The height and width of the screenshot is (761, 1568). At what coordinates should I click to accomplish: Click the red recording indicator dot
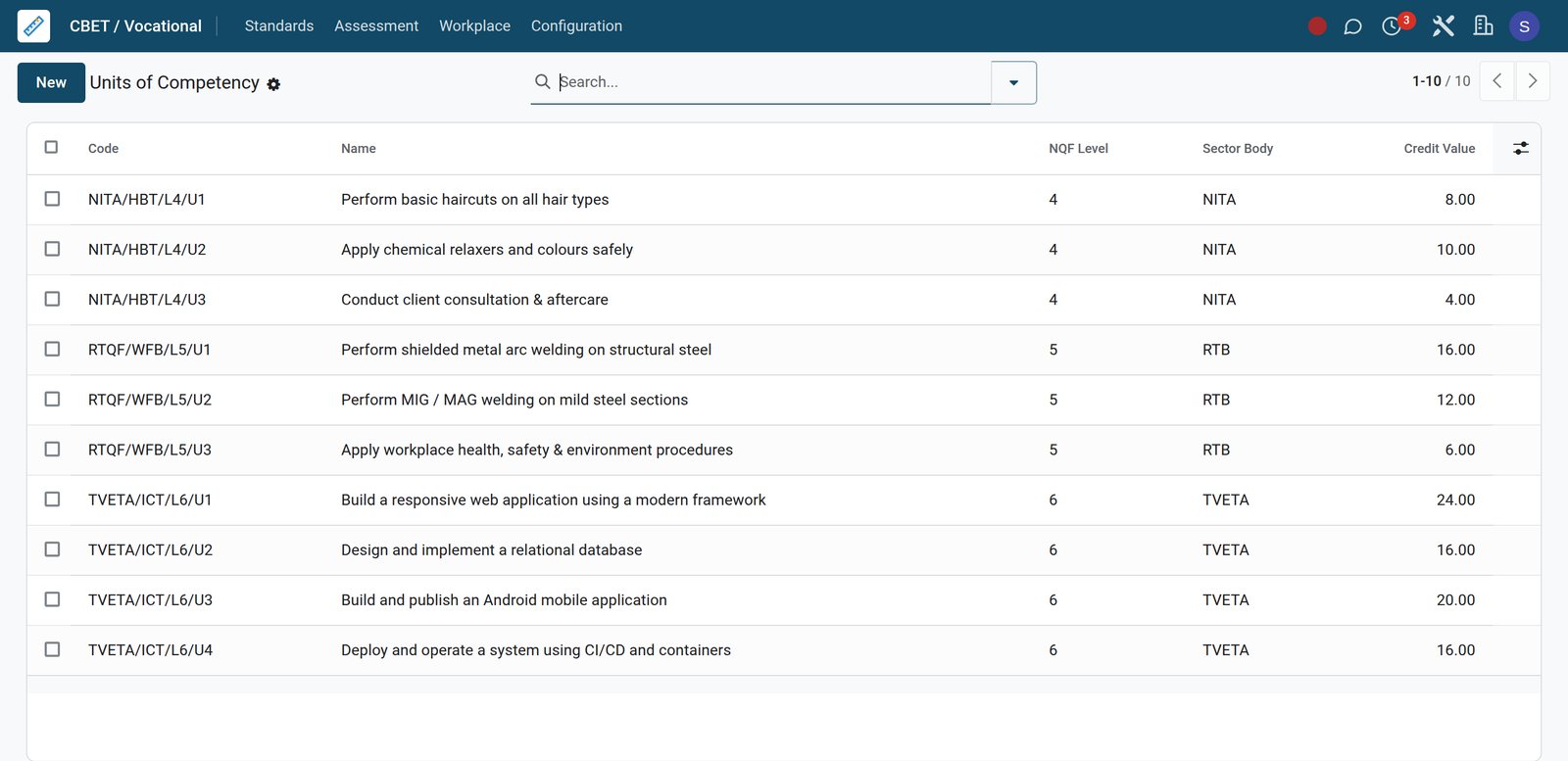coord(1317,26)
